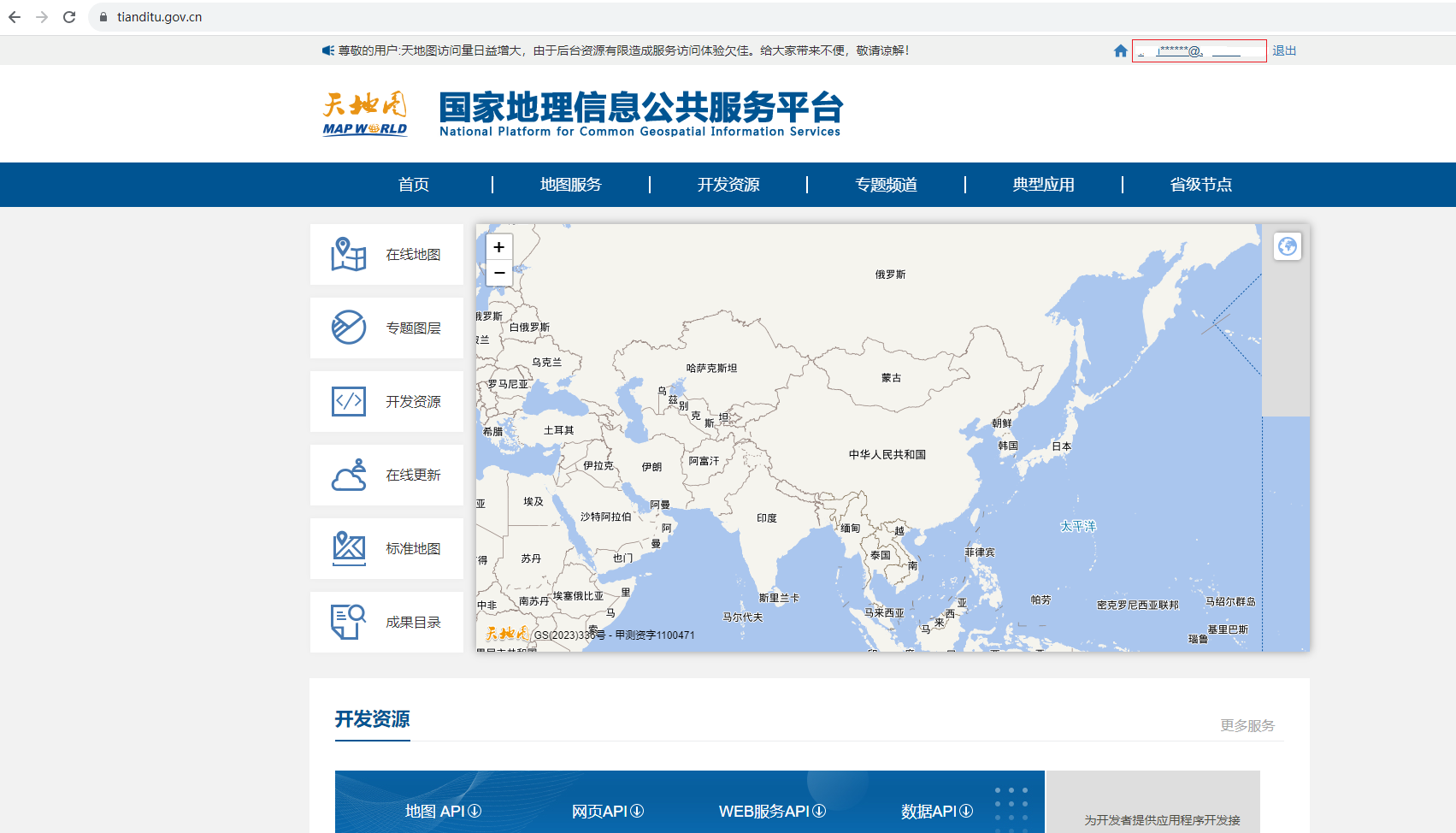Open the 首页 navigation tab
Viewport: 1456px width, 833px height.
pyautogui.click(x=414, y=185)
